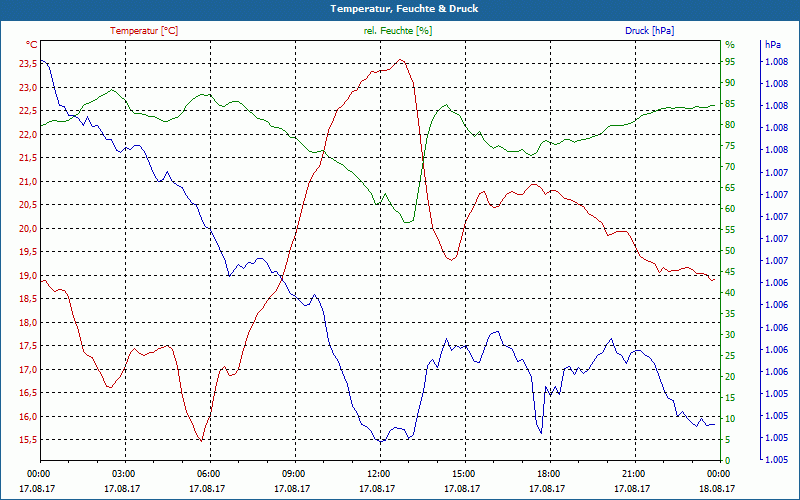Click the 50 tick on green humidity axis
800x500 pixels.
click(730, 251)
